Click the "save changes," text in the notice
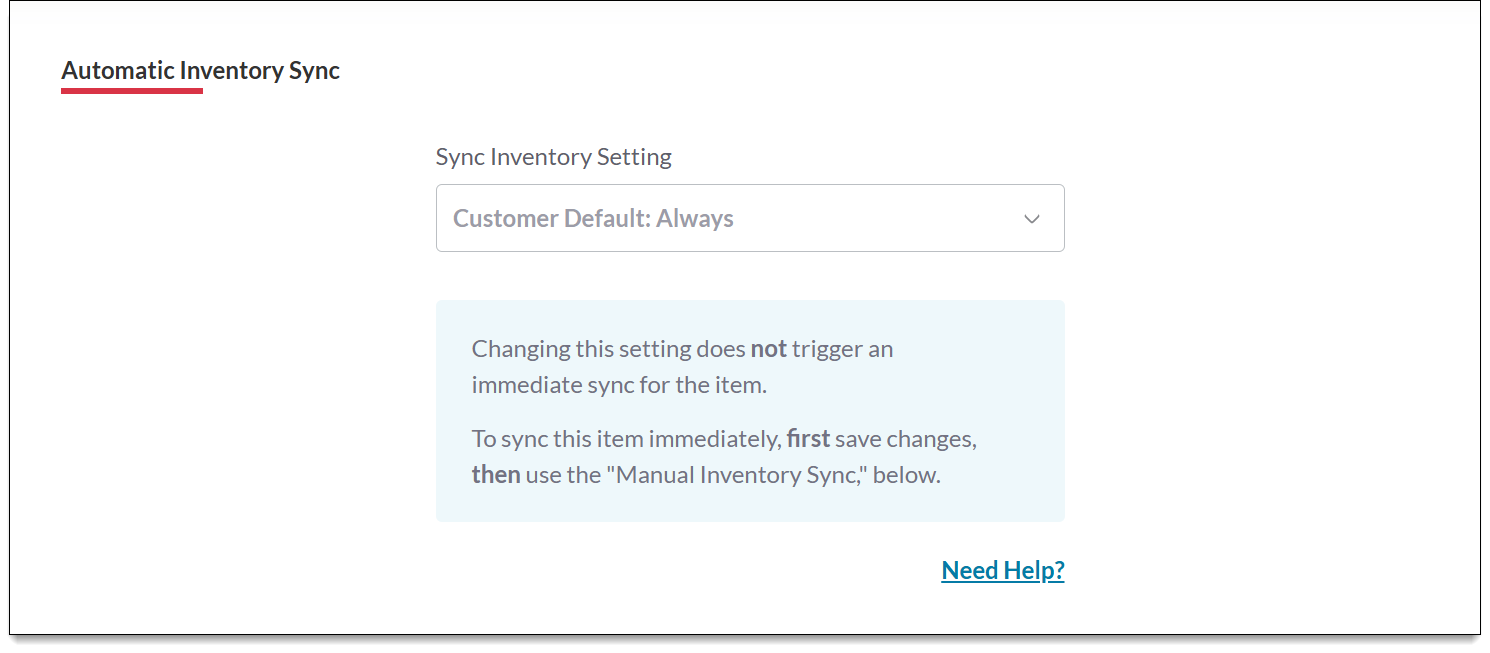 pyautogui.click(x=906, y=439)
